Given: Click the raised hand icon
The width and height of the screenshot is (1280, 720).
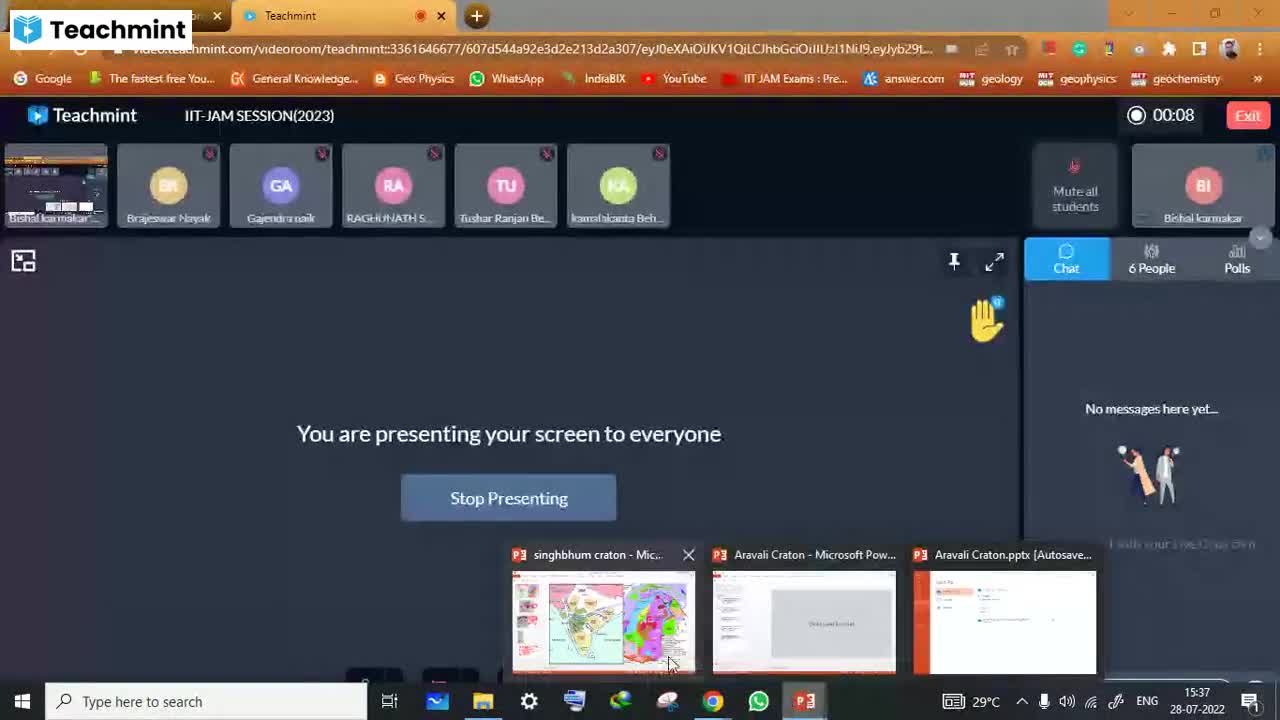Looking at the screenshot, I should point(986,320).
